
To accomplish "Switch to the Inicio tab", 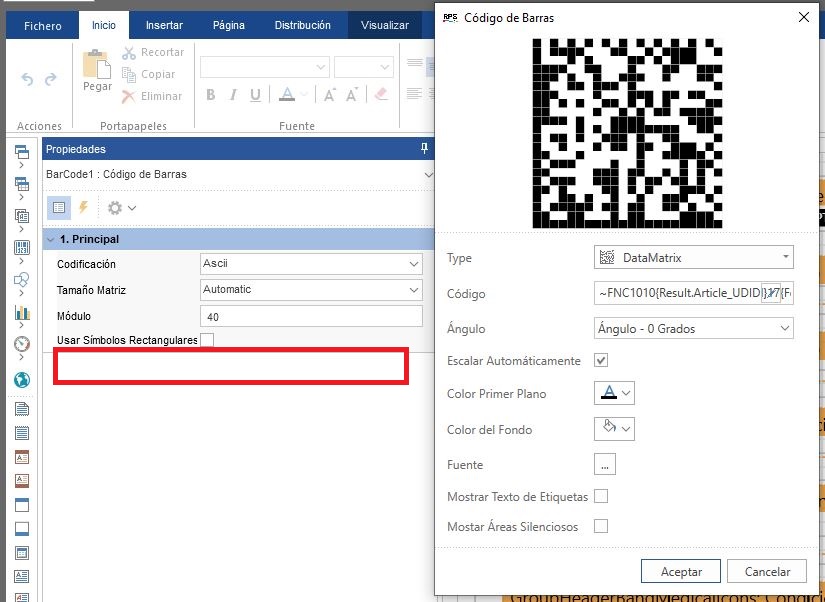I will 104,25.
